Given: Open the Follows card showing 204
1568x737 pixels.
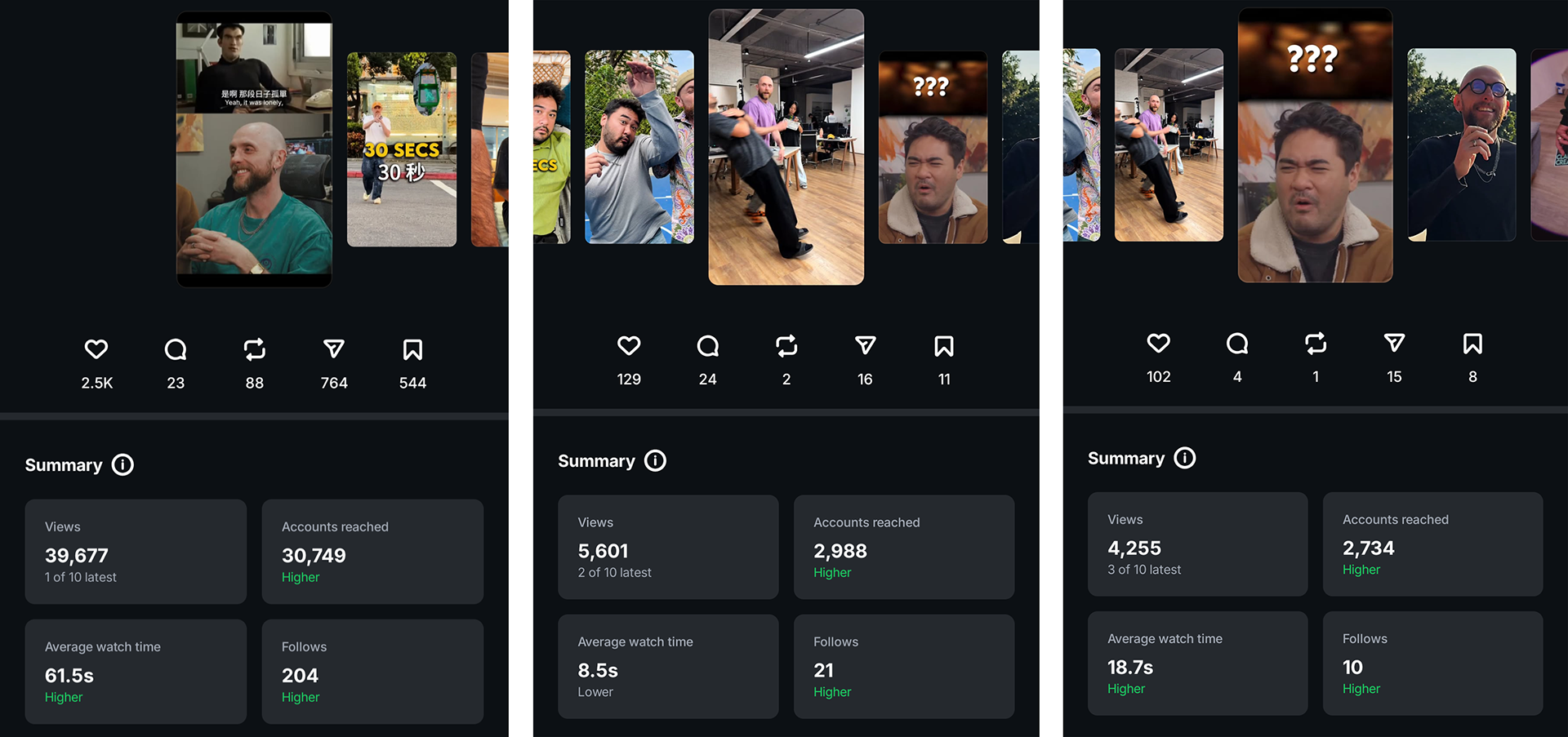Looking at the screenshot, I should [372, 672].
